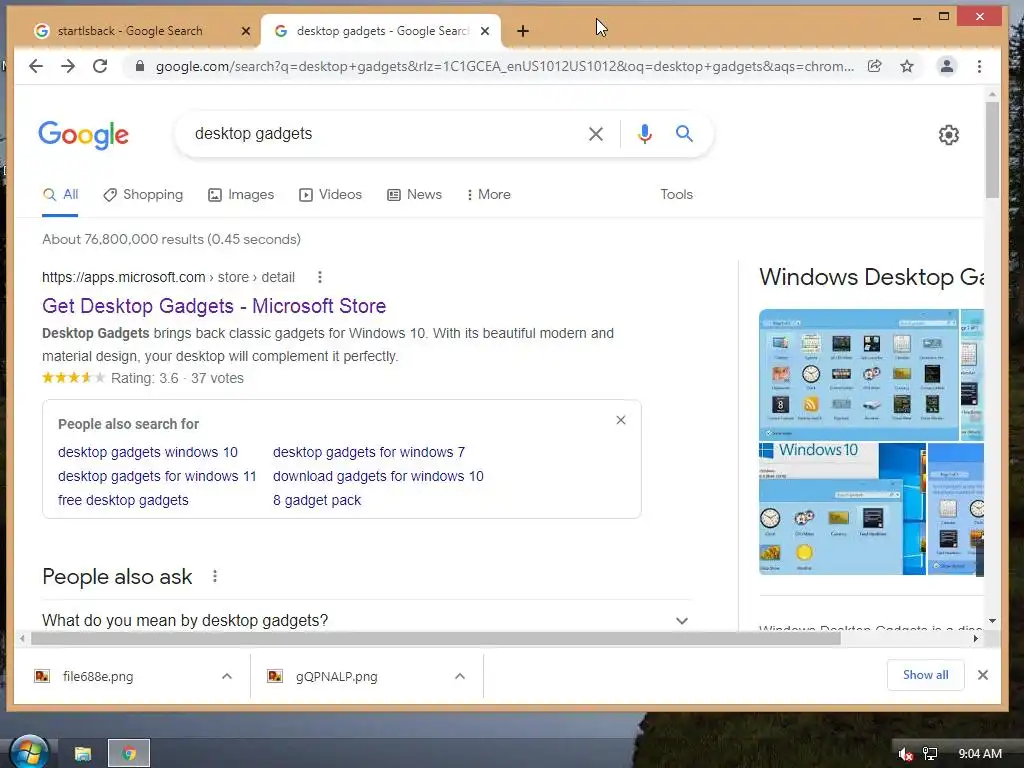Open the Windows 10 gadgets thumbnail image
Viewport: 1024px width, 768px height.
click(842, 509)
